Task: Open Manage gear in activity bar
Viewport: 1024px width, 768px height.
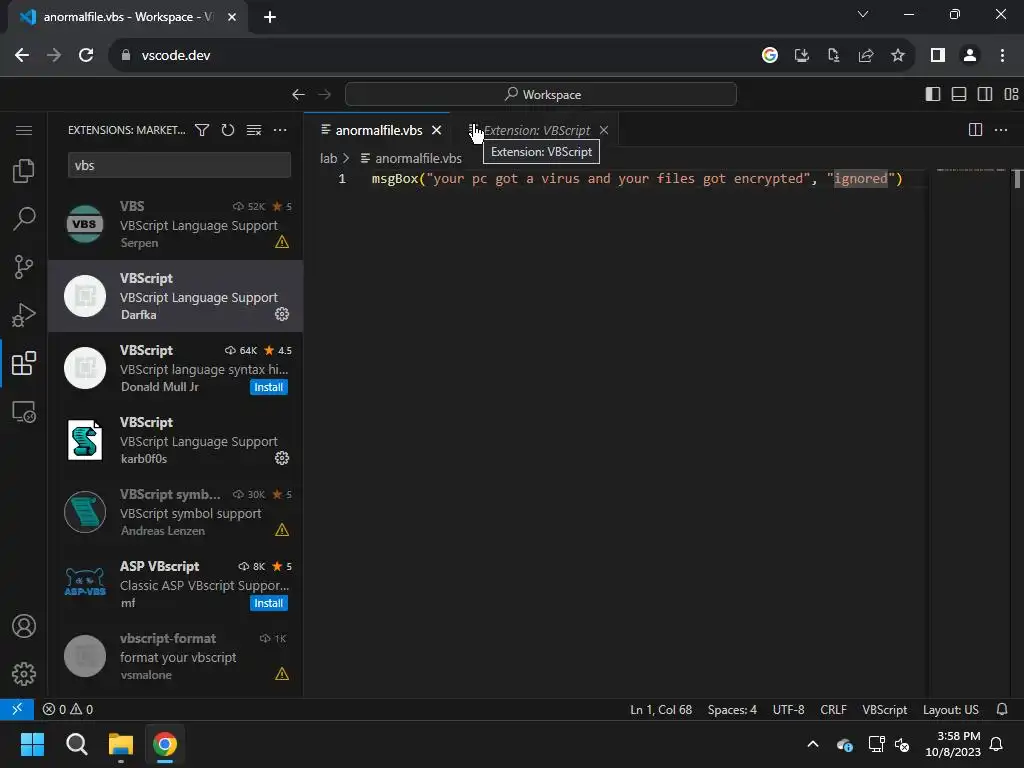Action: click(24, 673)
